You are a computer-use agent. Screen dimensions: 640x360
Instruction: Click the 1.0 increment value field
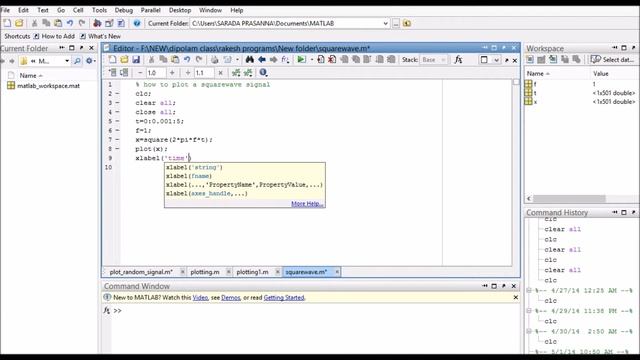coord(156,73)
